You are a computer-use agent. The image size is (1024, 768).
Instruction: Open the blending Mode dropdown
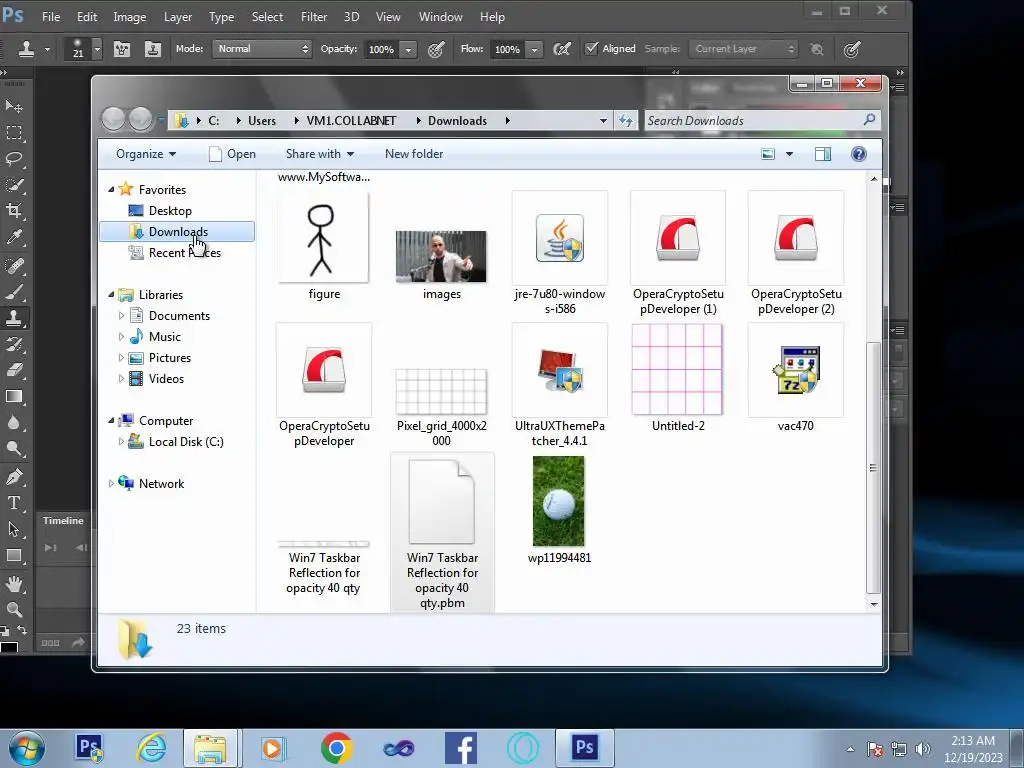261,49
